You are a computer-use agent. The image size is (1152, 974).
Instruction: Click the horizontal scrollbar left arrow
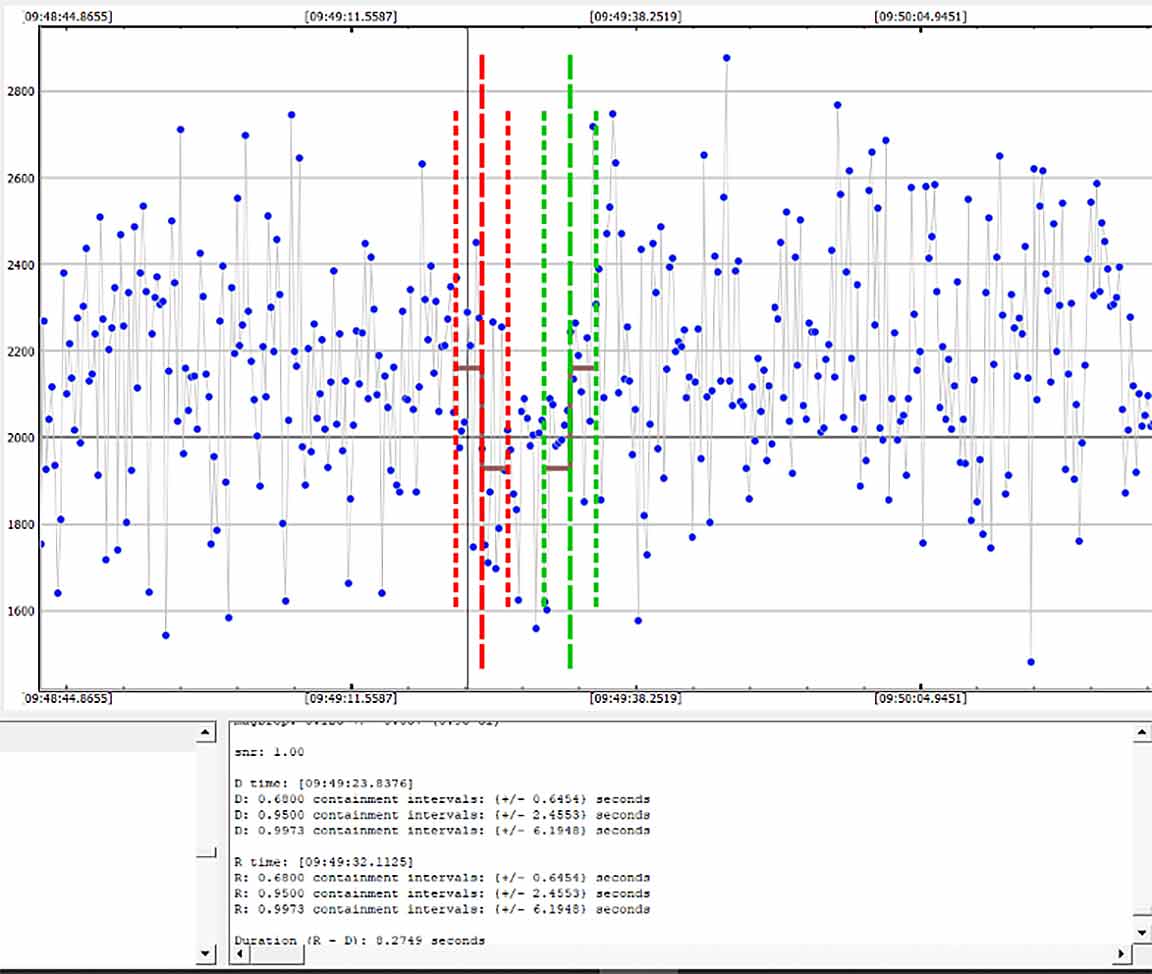[240, 954]
